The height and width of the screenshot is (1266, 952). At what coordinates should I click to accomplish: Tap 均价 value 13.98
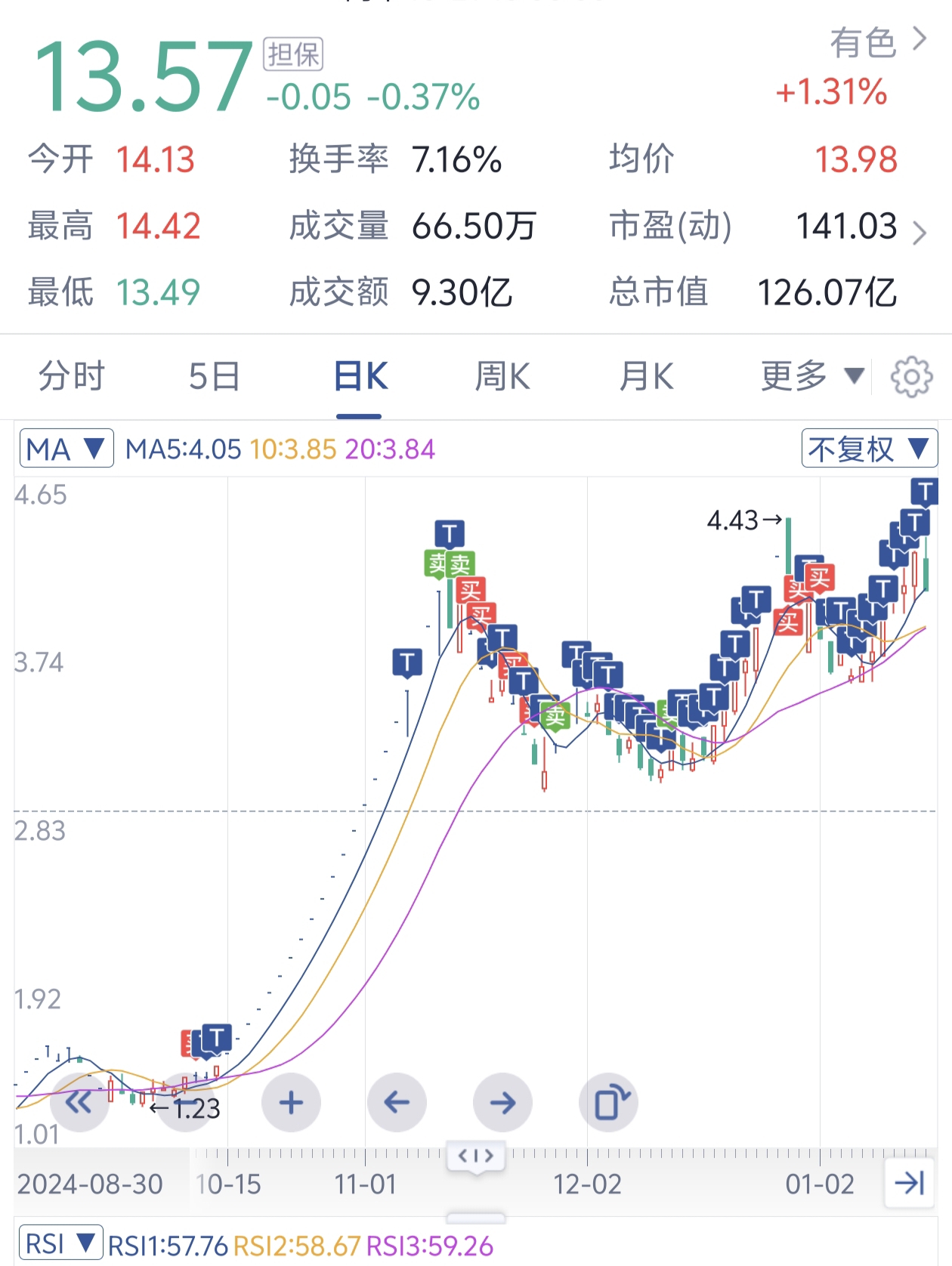856,159
